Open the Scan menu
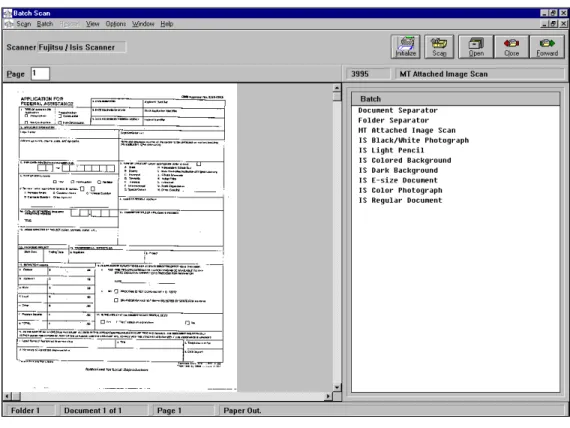The width and height of the screenshot is (570, 428). pyautogui.click(x=24, y=24)
